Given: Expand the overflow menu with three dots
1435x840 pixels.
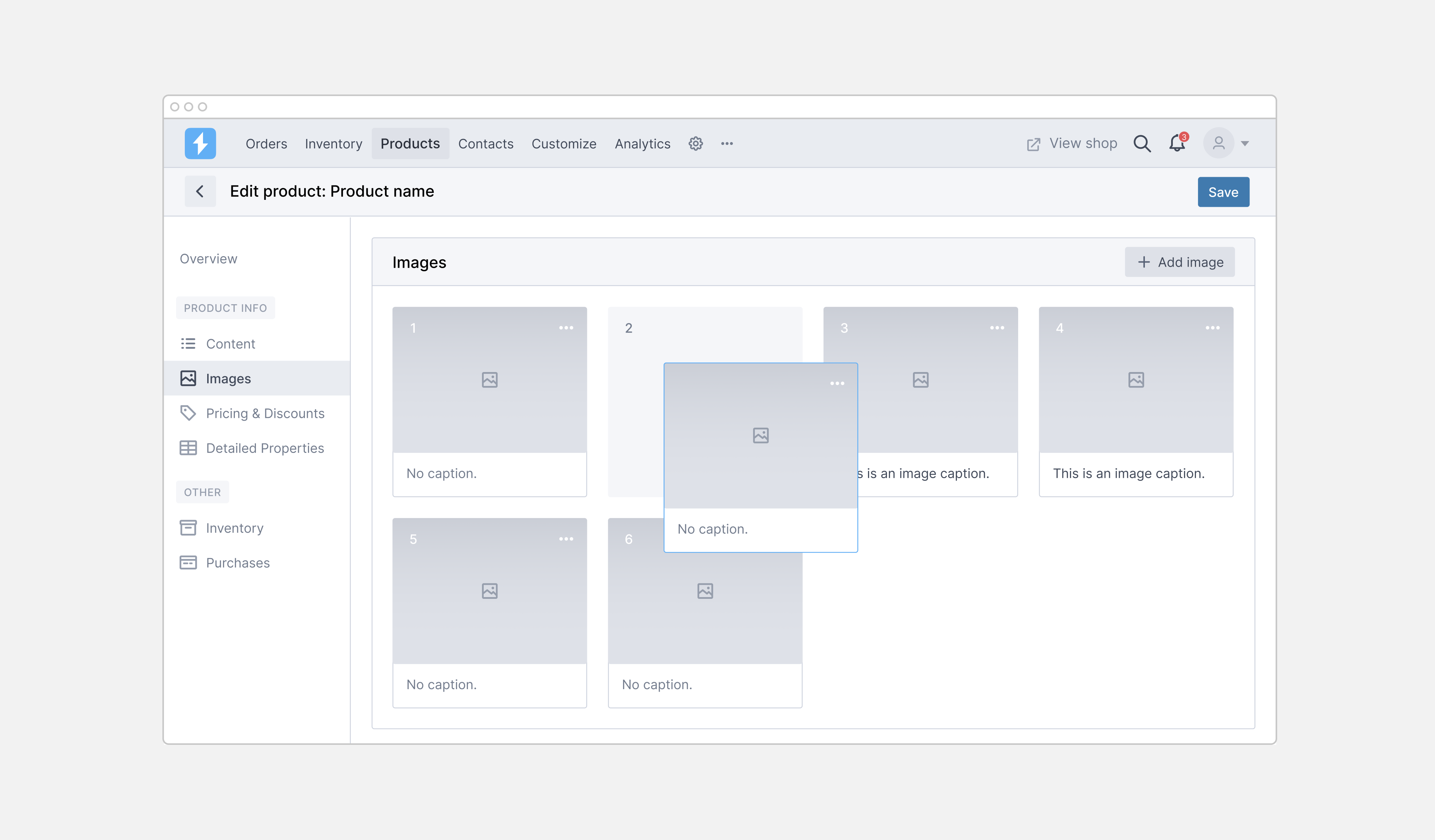Looking at the screenshot, I should tap(837, 383).
